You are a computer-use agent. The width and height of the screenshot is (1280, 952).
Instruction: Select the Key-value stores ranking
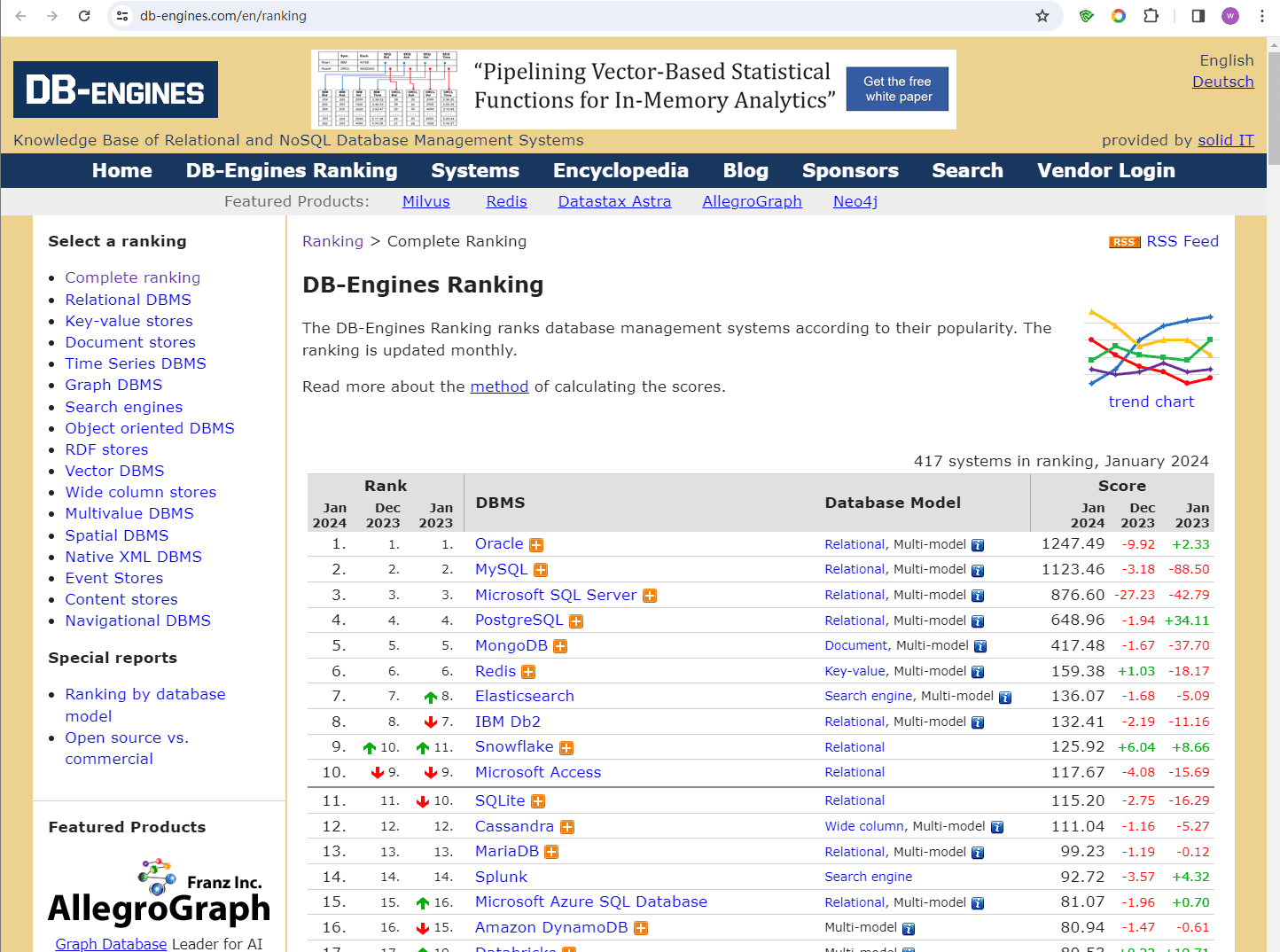pyautogui.click(x=129, y=321)
